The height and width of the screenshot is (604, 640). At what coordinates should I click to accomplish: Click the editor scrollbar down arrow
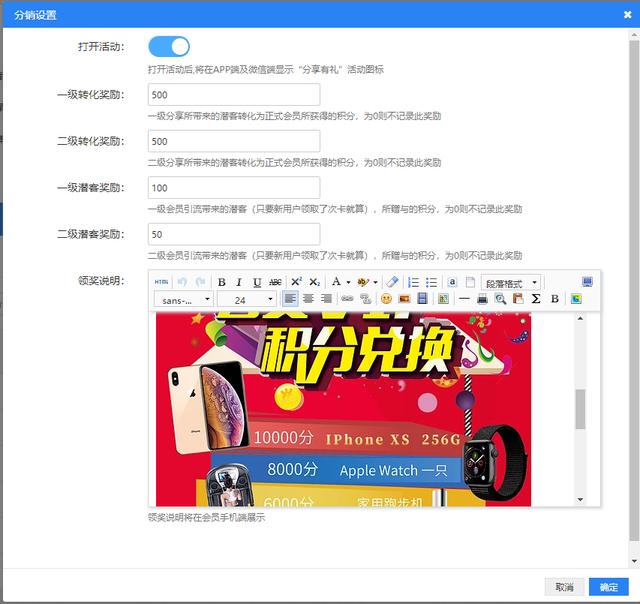click(x=580, y=500)
